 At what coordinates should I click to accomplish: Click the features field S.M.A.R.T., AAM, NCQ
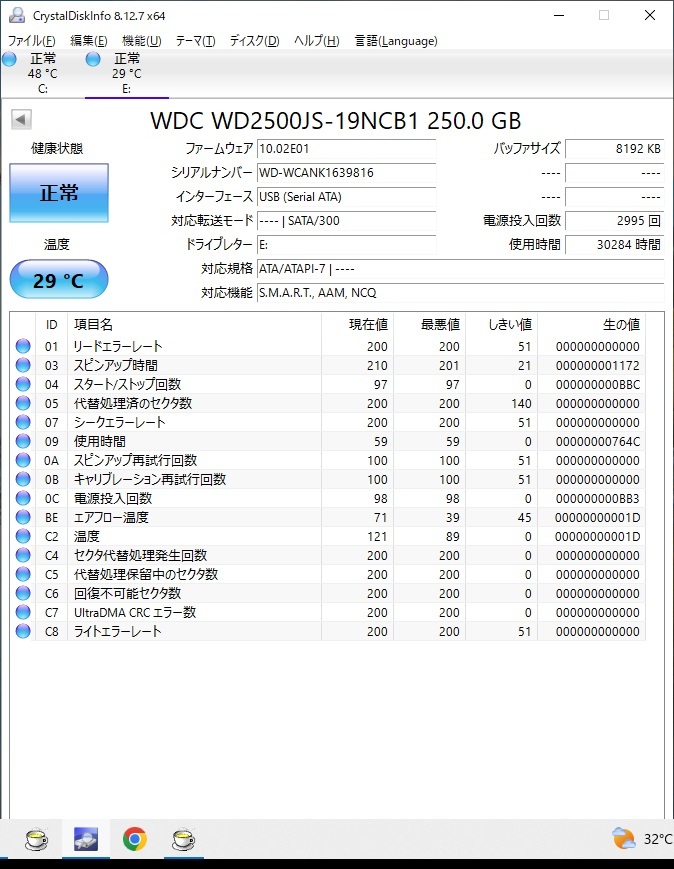click(461, 293)
